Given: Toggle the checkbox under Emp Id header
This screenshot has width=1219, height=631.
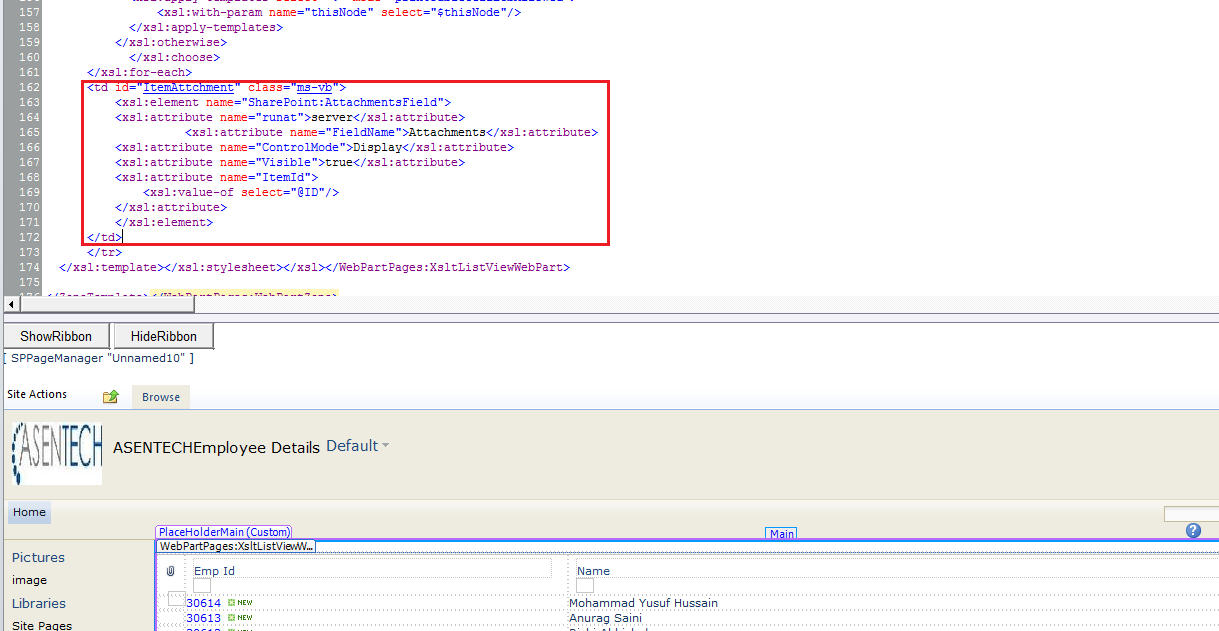Looking at the screenshot, I should (203, 584).
